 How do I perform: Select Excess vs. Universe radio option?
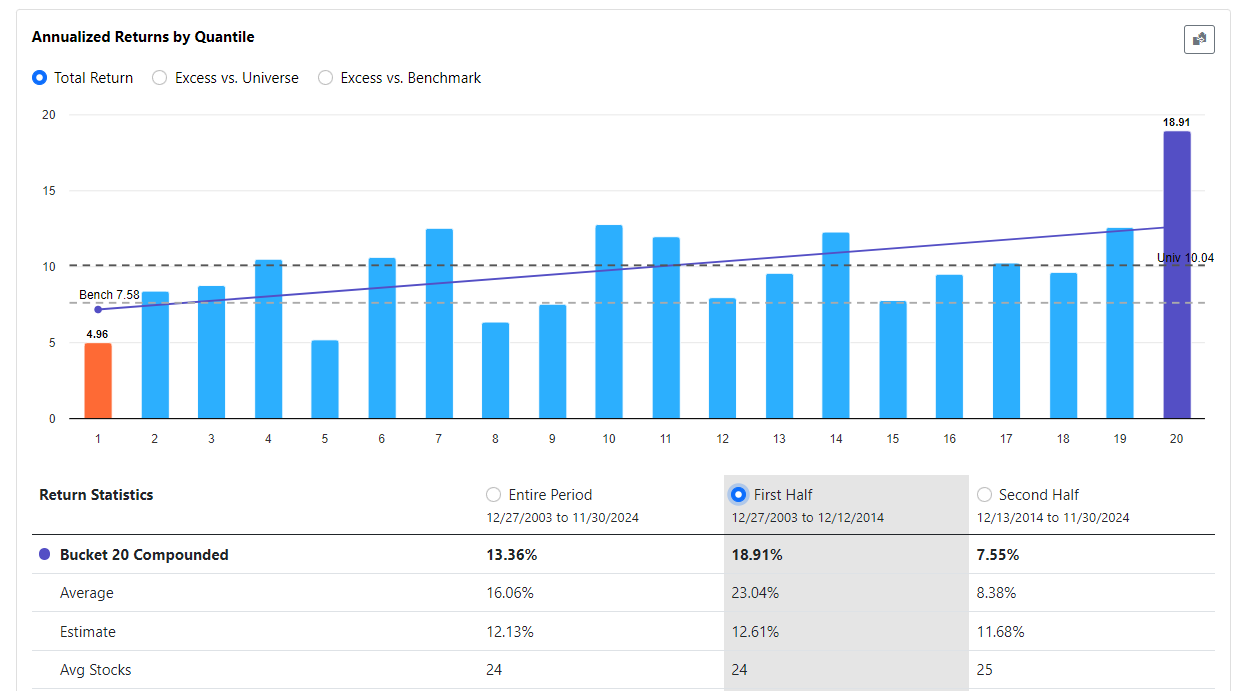click(160, 78)
